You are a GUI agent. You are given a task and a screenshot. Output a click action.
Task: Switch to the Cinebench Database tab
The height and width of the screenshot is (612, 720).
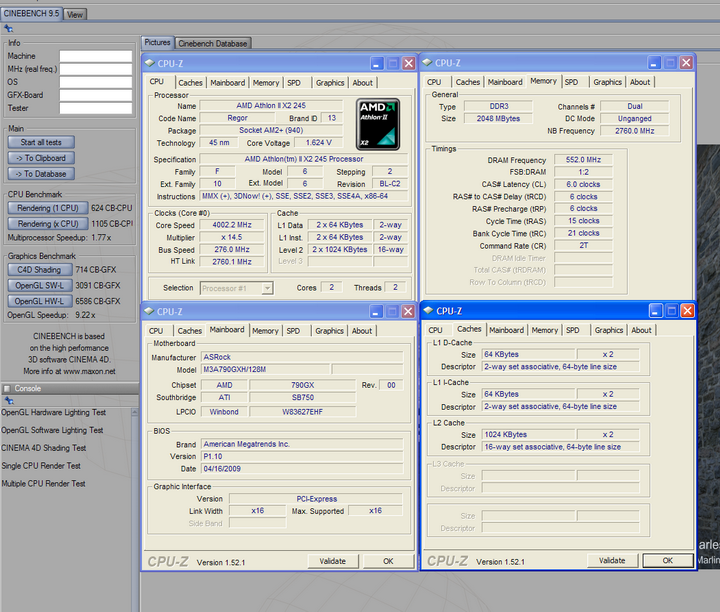pyautogui.click(x=213, y=43)
